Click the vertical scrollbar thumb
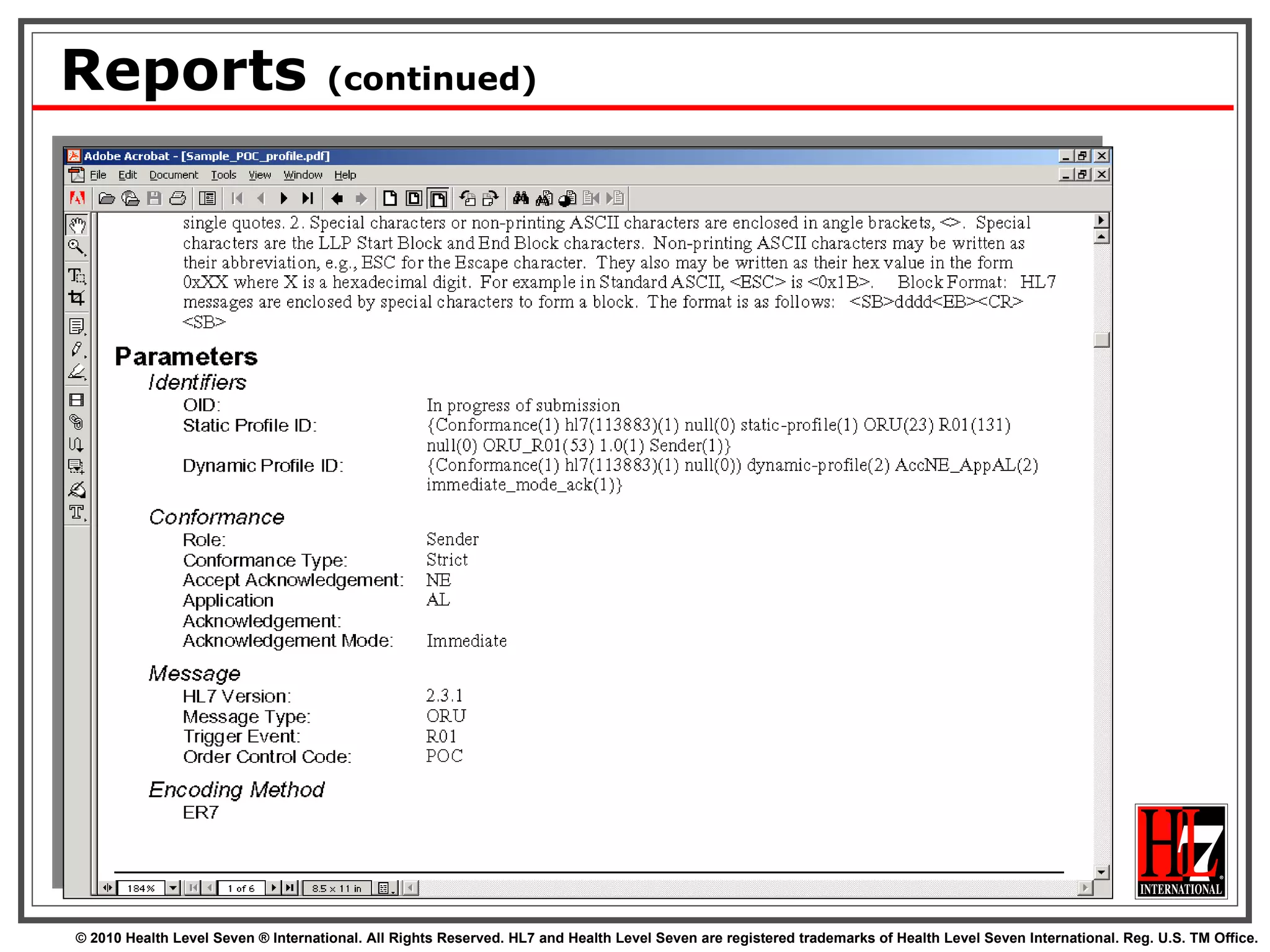This screenshot has height=952, width=1270. [1101, 340]
